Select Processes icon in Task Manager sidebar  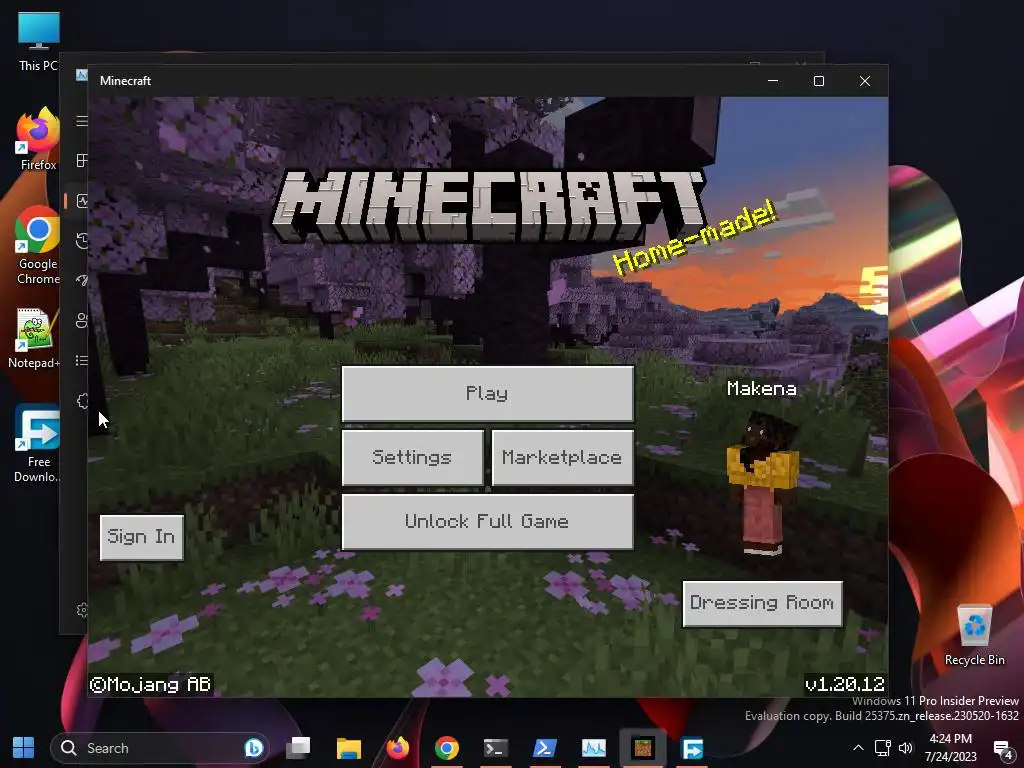82,161
